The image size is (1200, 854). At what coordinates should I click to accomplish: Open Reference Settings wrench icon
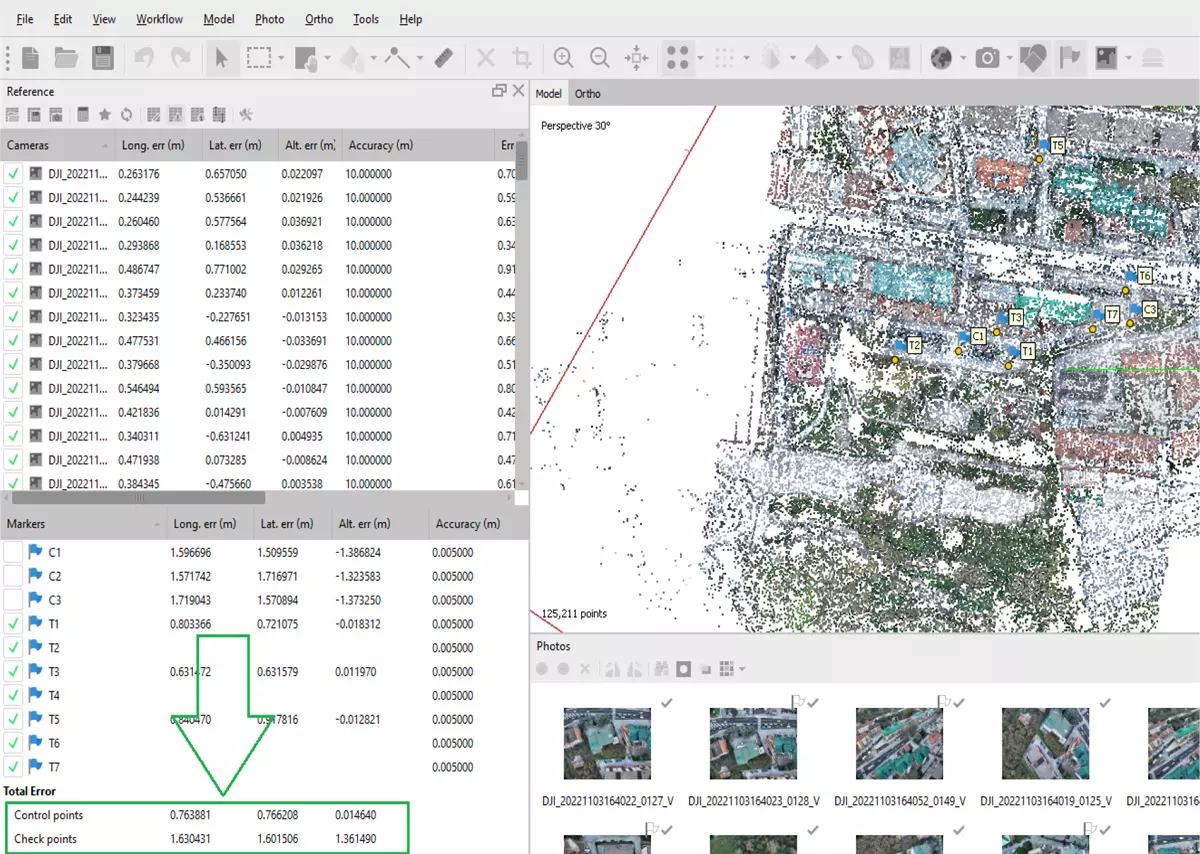246,115
